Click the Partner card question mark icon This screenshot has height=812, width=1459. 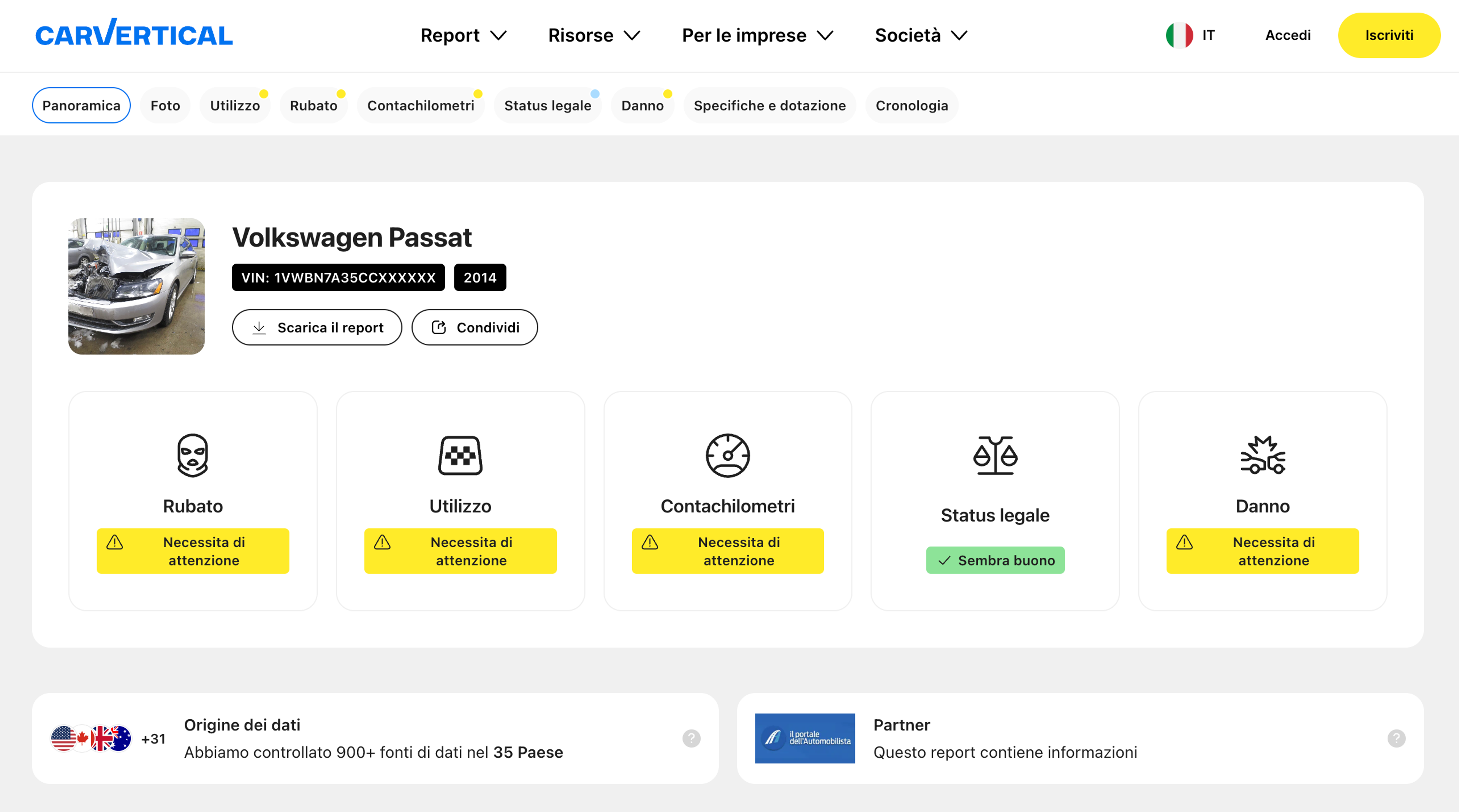1396,738
